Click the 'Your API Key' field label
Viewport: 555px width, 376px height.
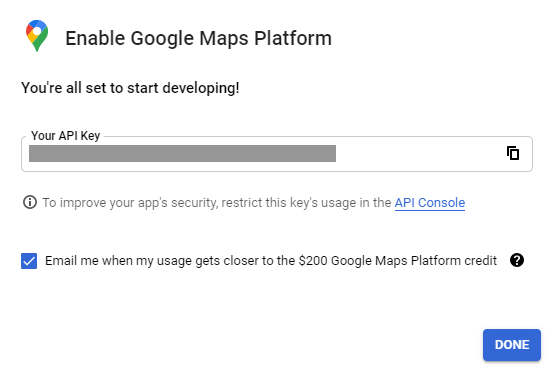(65, 136)
